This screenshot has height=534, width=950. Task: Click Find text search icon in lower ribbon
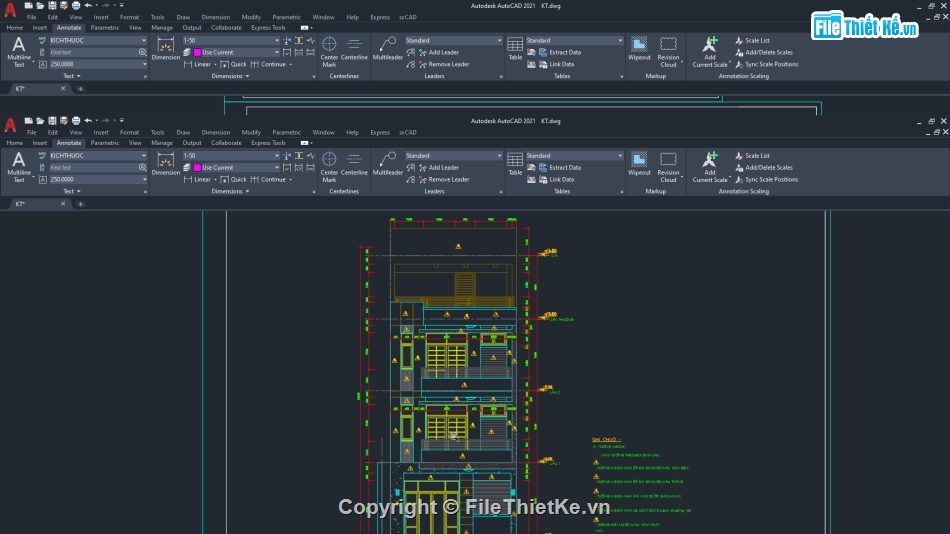(142, 167)
